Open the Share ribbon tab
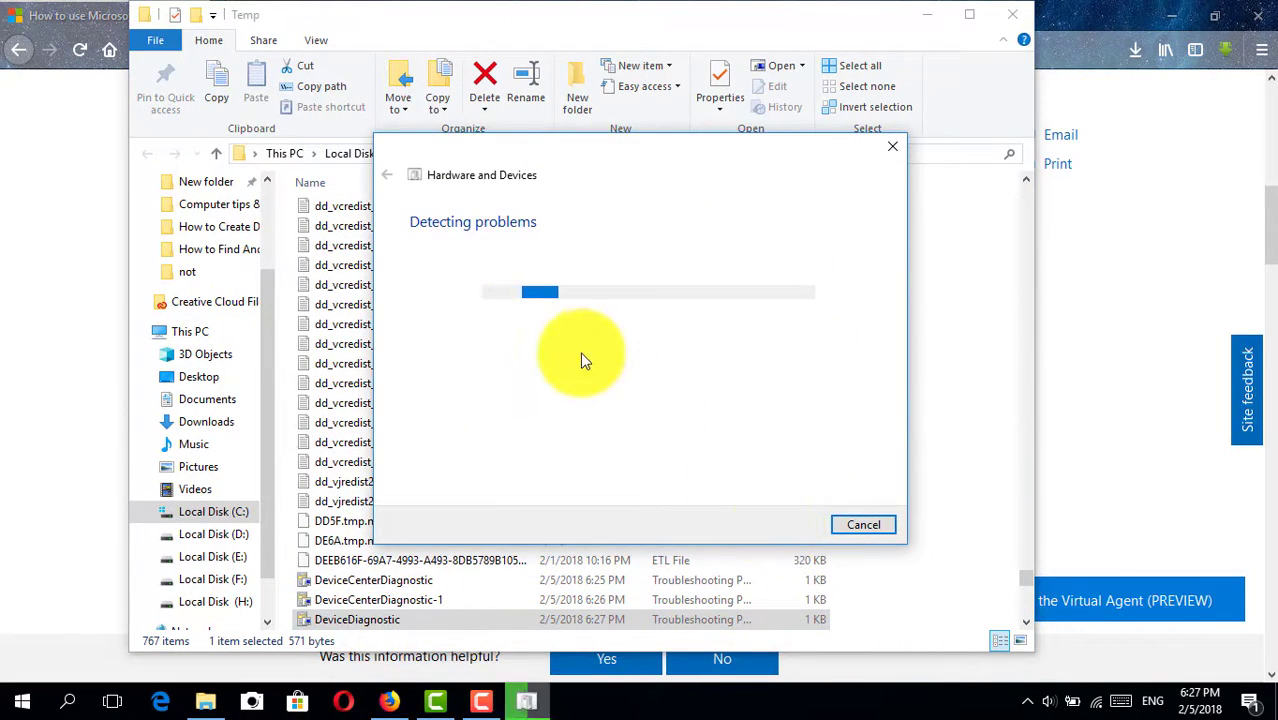 pos(263,40)
